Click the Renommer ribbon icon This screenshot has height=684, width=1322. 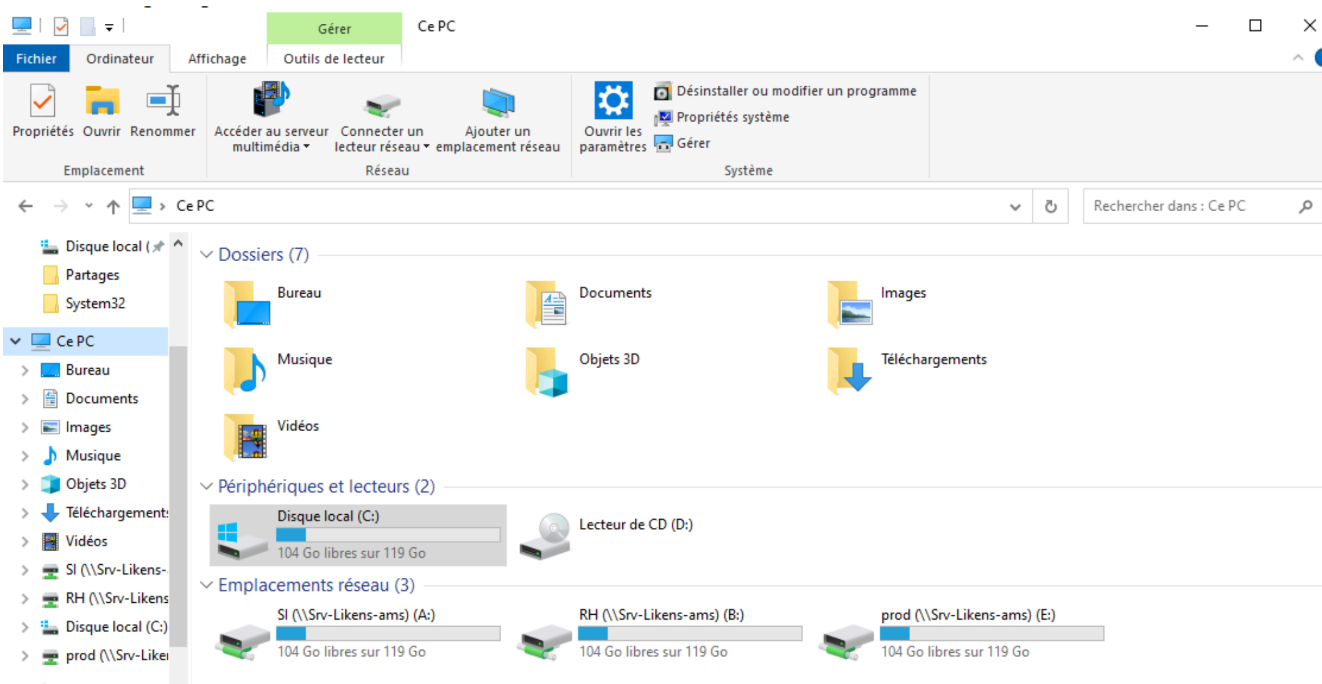[x=163, y=101]
